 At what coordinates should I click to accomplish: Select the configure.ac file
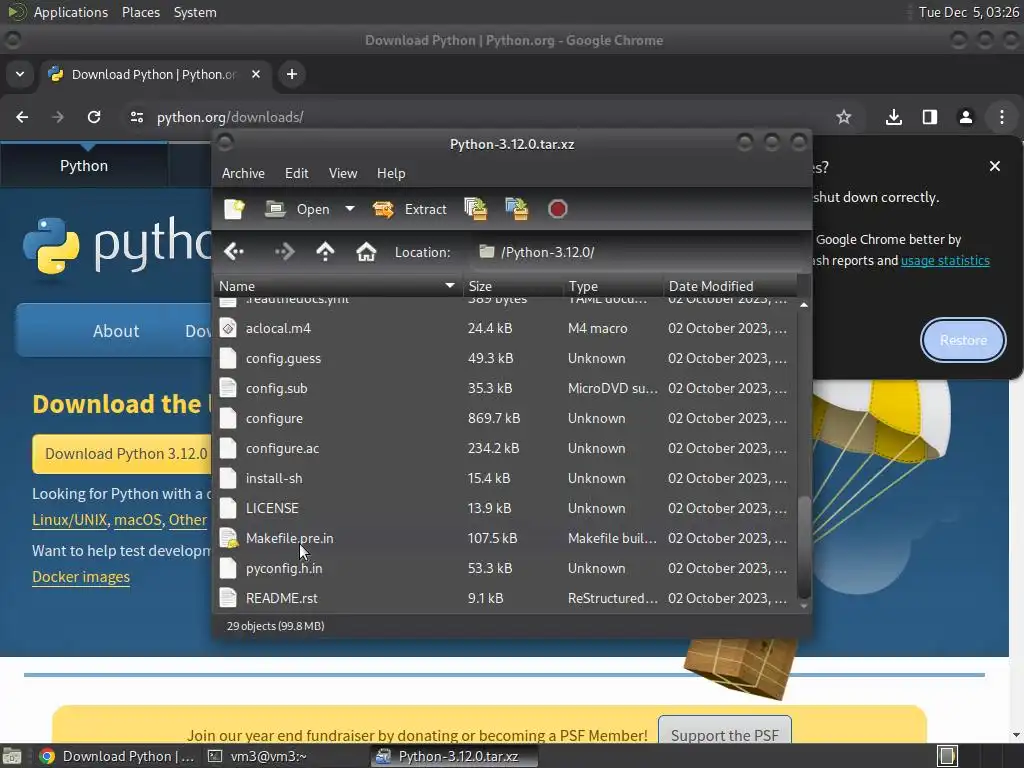[505, 448]
